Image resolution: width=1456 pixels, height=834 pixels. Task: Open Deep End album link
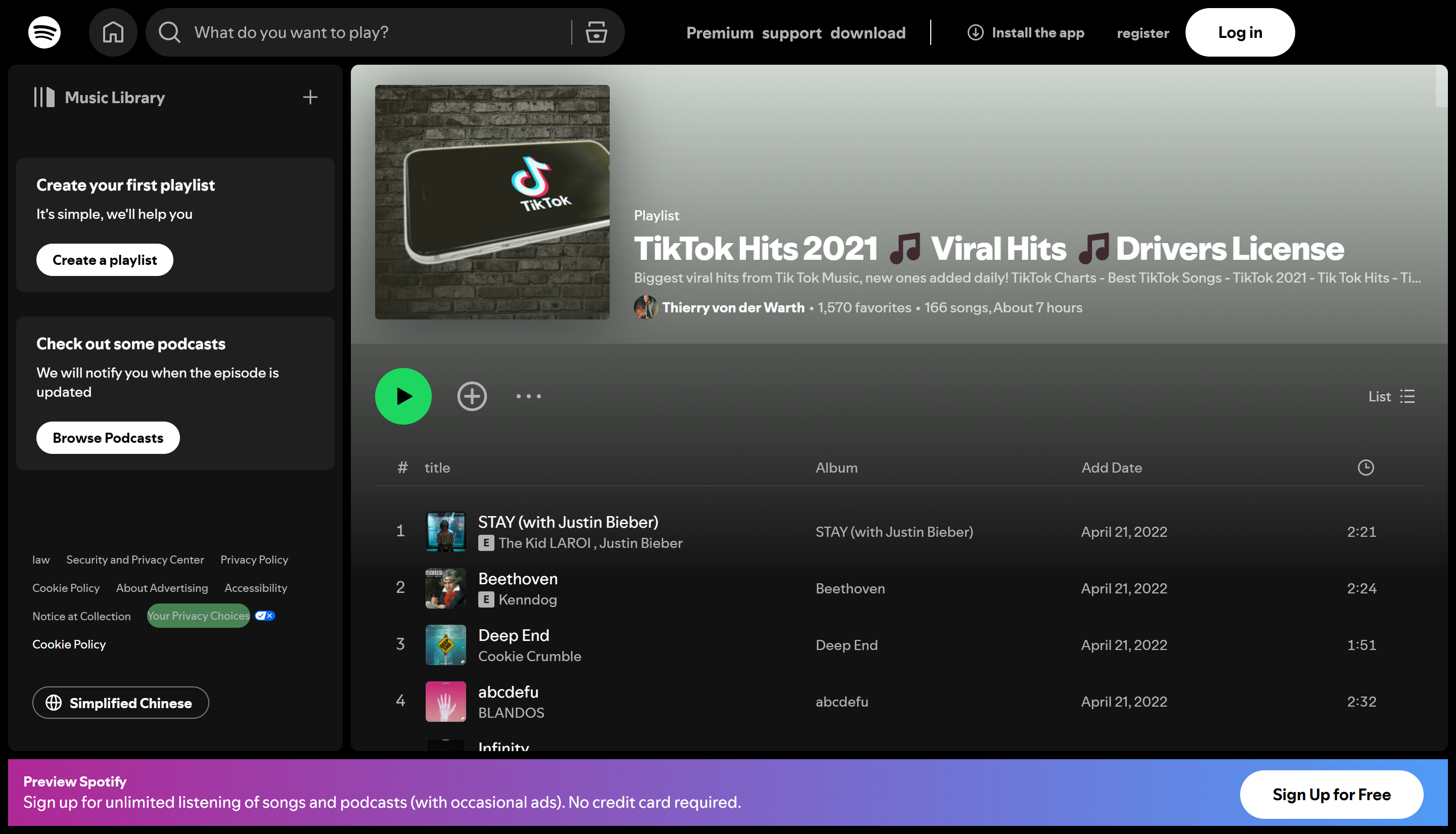(x=847, y=645)
